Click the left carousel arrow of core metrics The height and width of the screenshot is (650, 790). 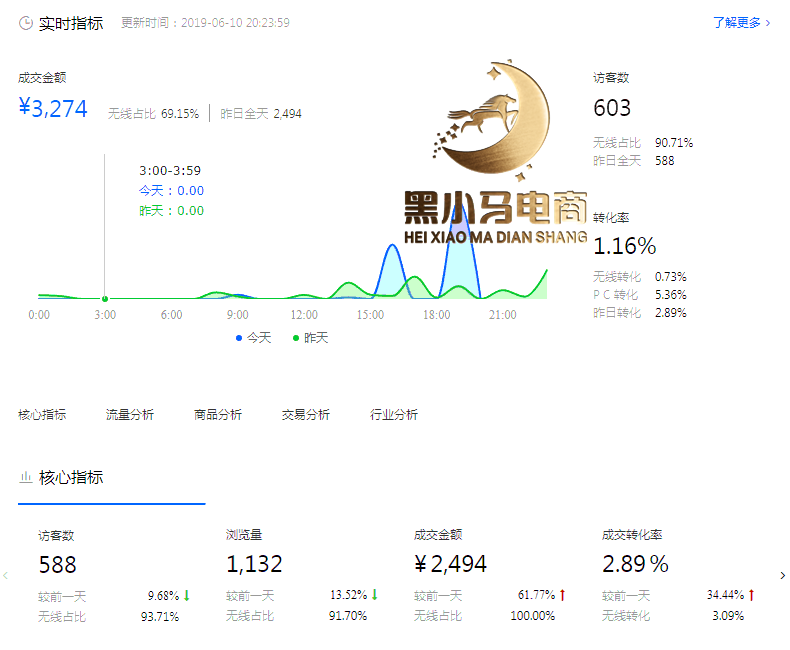pos(6,575)
